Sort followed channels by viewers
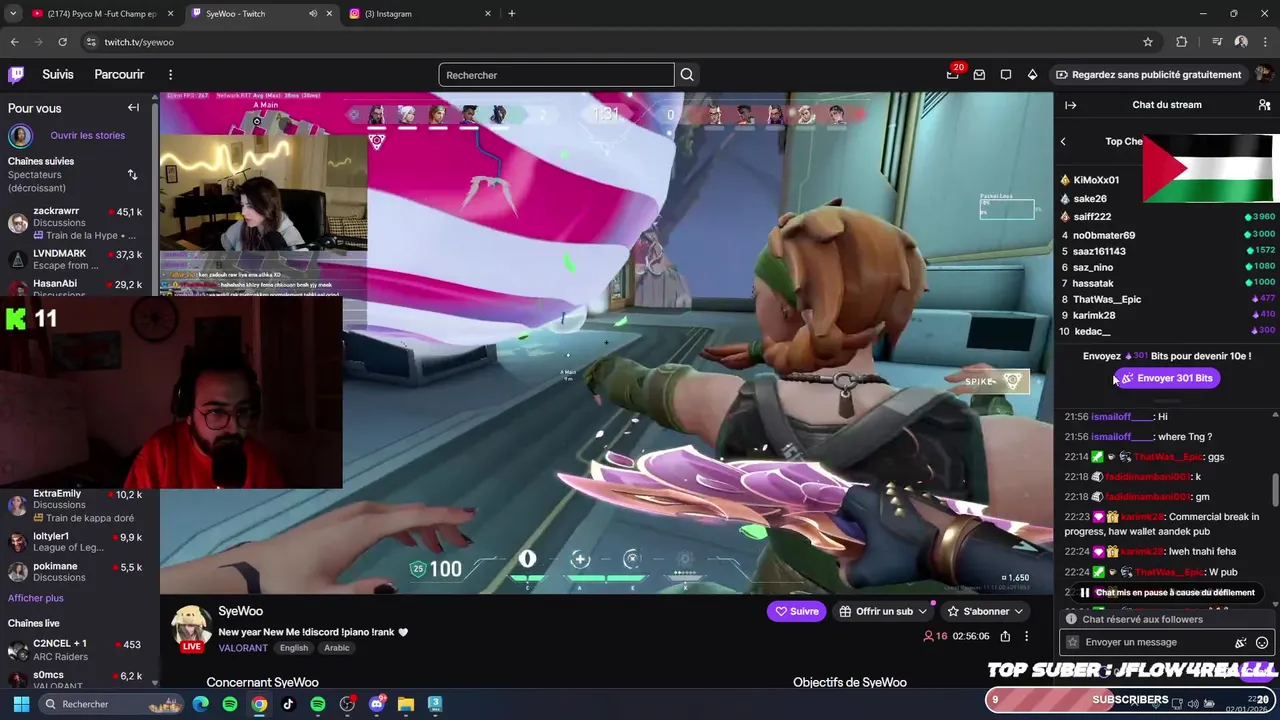The width and height of the screenshot is (1280, 720). point(132,174)
